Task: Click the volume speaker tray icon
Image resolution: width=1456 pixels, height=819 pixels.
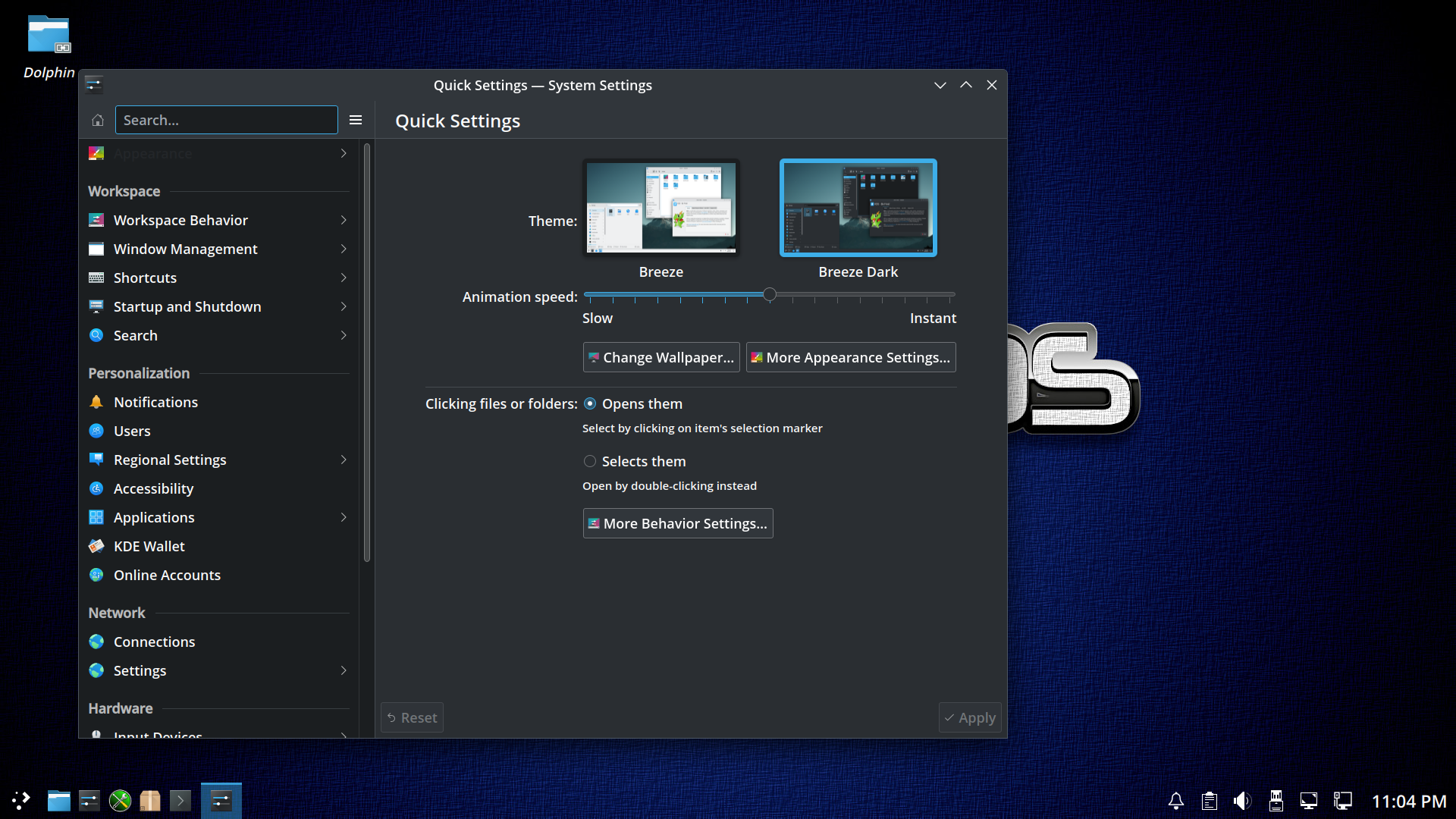Action: pos(1242,801)
